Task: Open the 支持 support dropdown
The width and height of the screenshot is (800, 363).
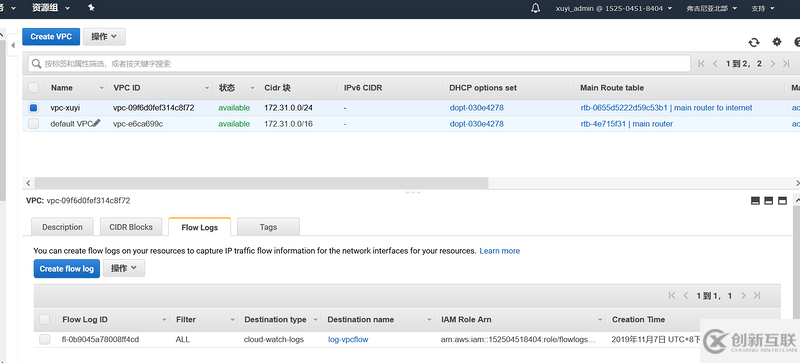Action: tap(763, 9)
